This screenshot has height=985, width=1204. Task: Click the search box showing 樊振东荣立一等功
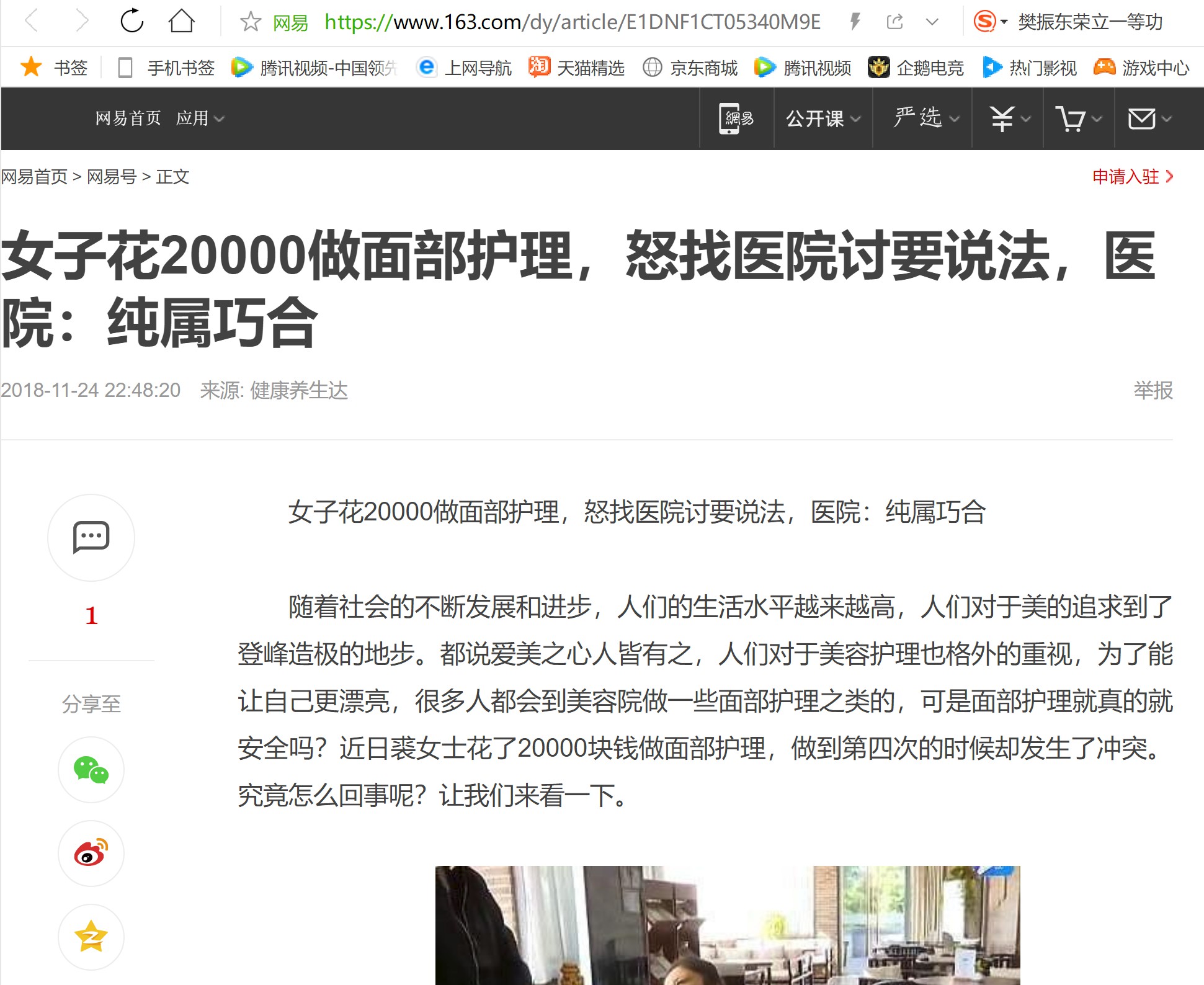point(1090,22)
